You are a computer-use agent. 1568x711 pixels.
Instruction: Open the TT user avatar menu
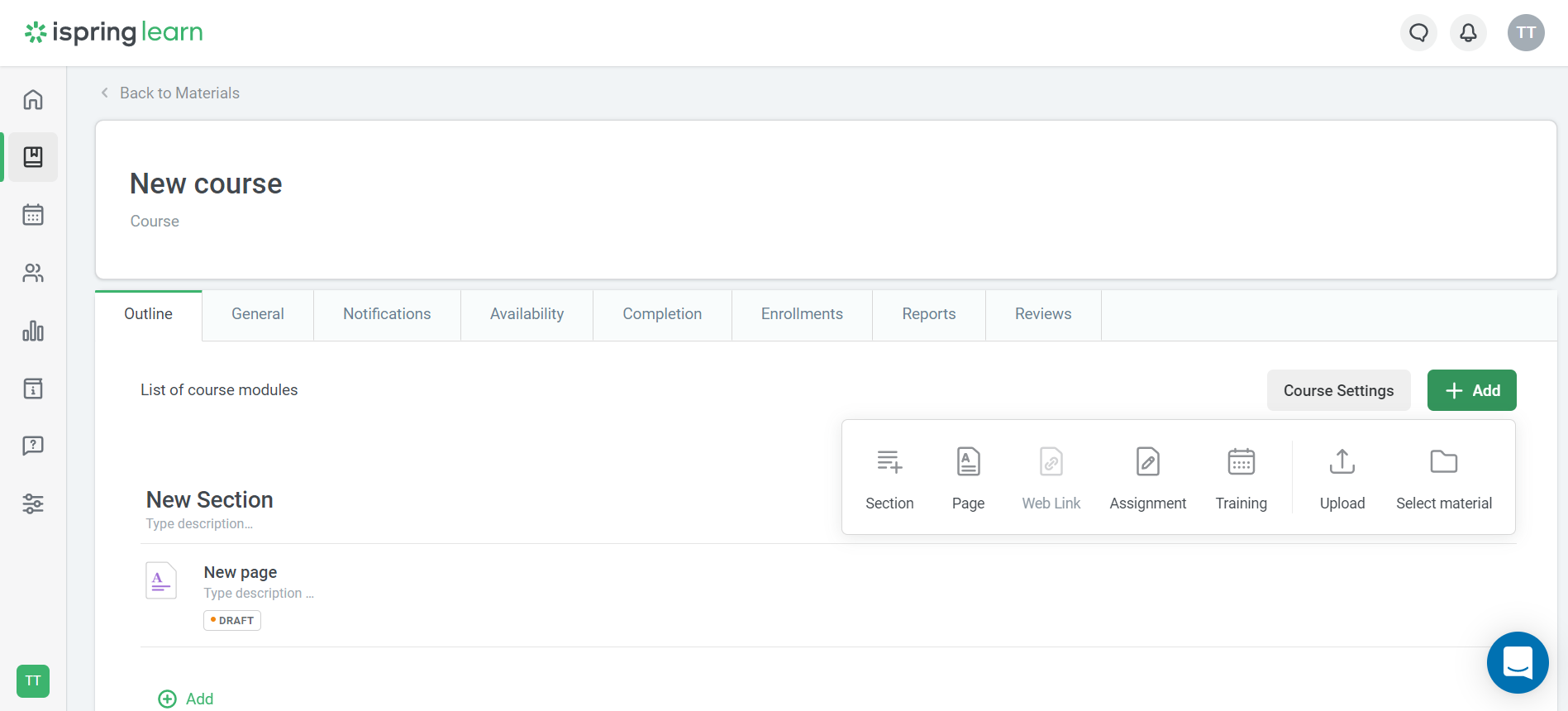click(x=1526, y=33)
